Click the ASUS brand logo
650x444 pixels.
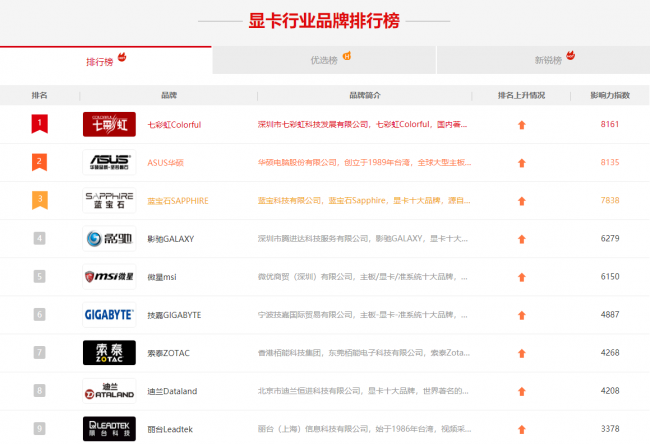[109, 163]
